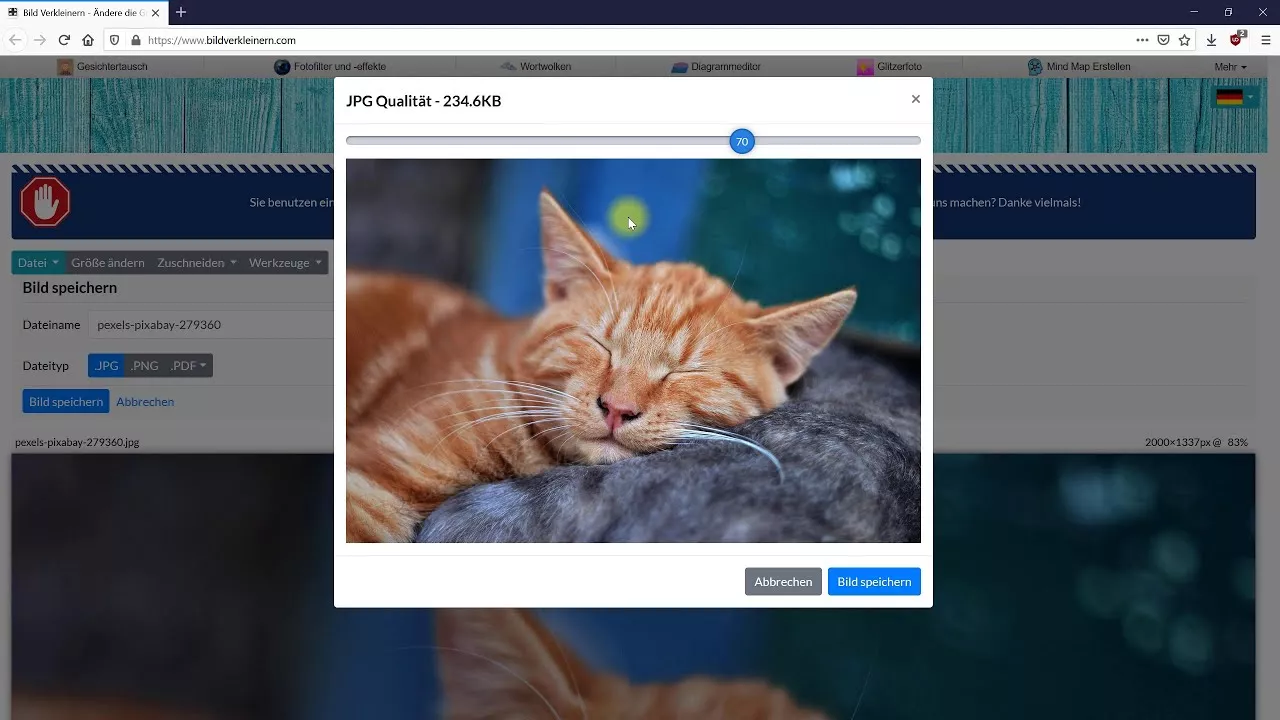
Task: Click the Fotofilter globe icon
Action: [x=282, y=67]
